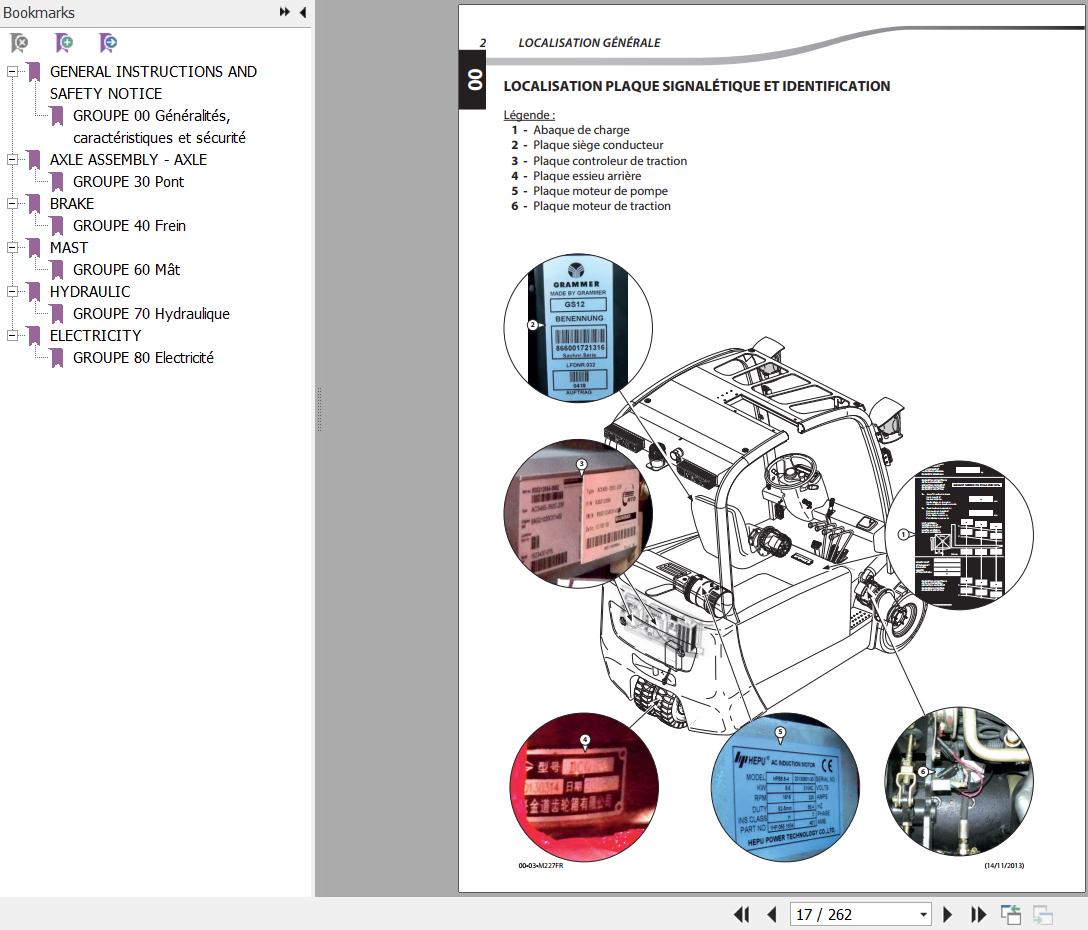Screen dimensions: 1088x930
Task: Click the Bookmarks panel options double-arrow
Action: 285,12
